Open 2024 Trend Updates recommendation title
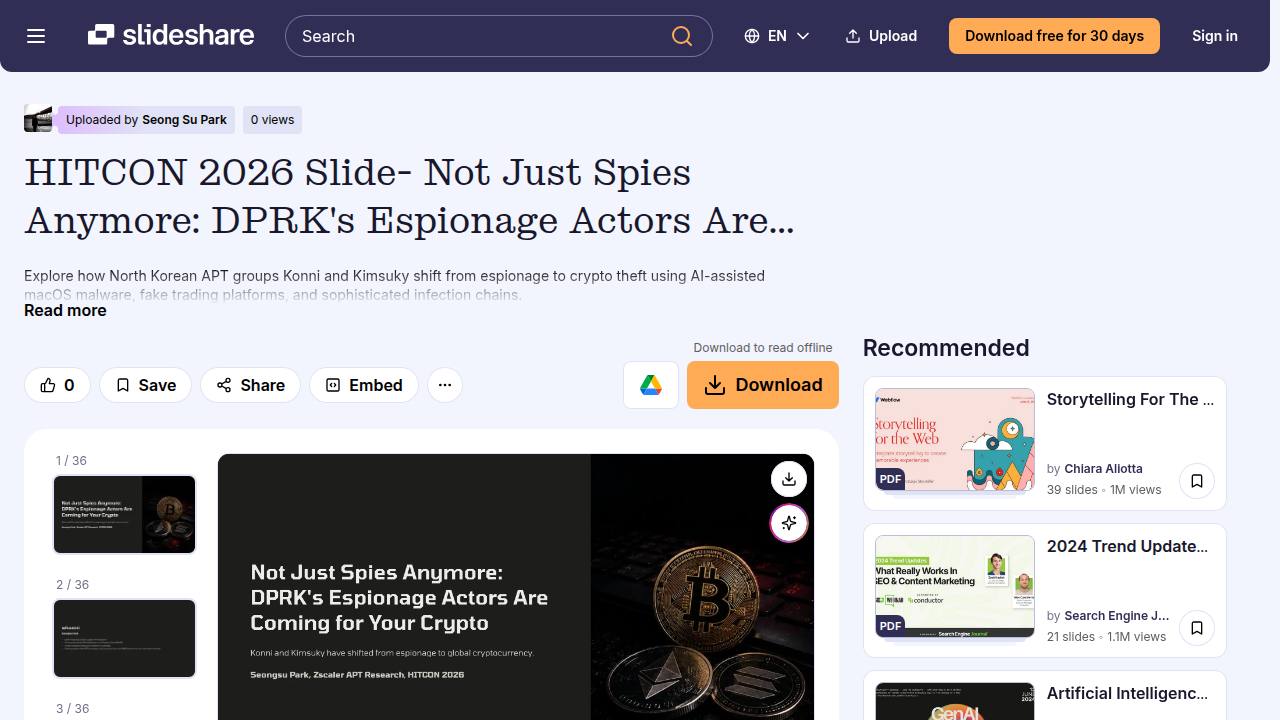 (1127, 546)
